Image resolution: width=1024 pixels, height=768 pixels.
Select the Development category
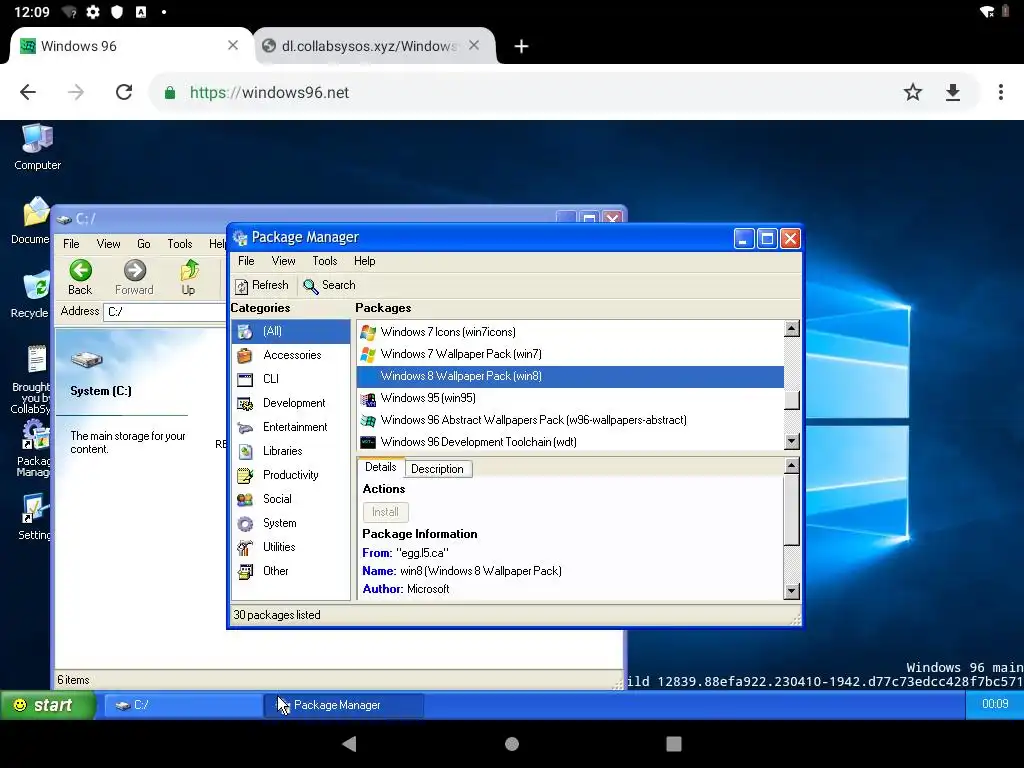(x=291, y=403)
